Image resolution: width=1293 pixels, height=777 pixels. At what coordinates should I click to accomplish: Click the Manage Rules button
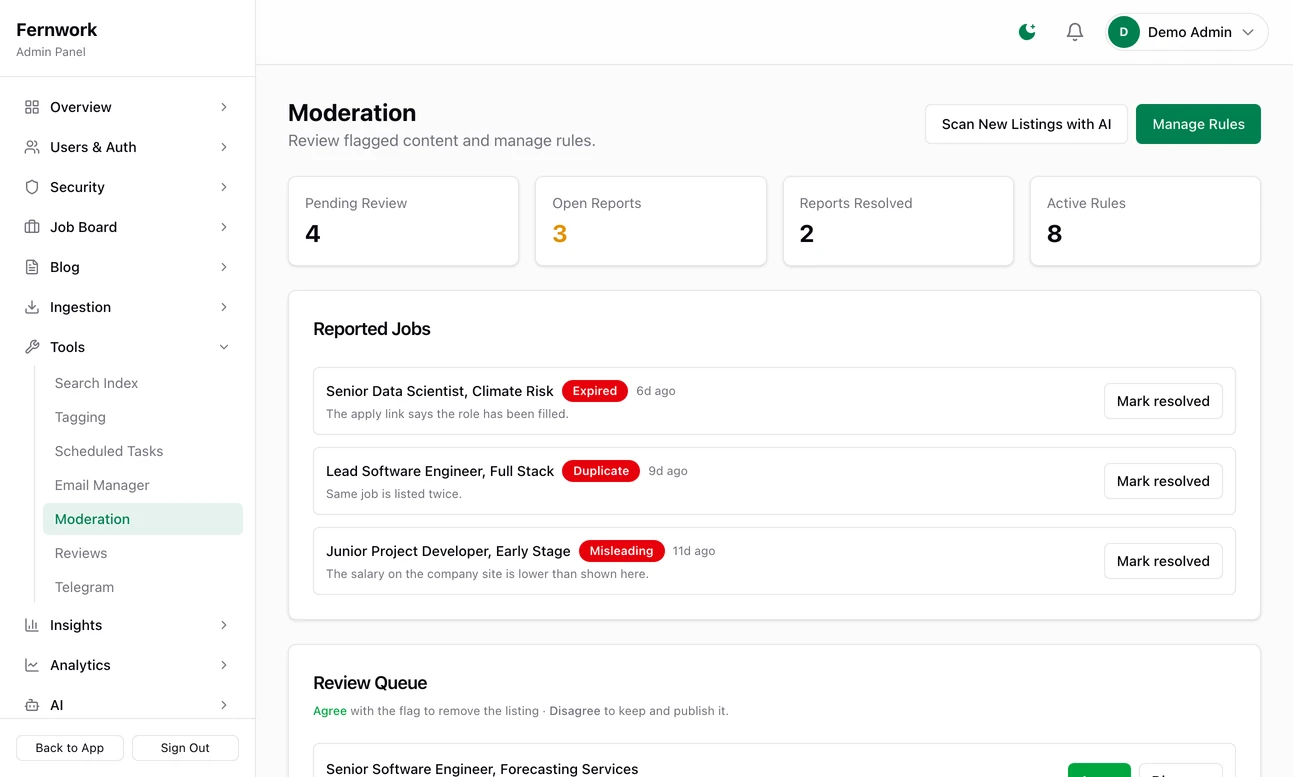tap(1198, 124)
